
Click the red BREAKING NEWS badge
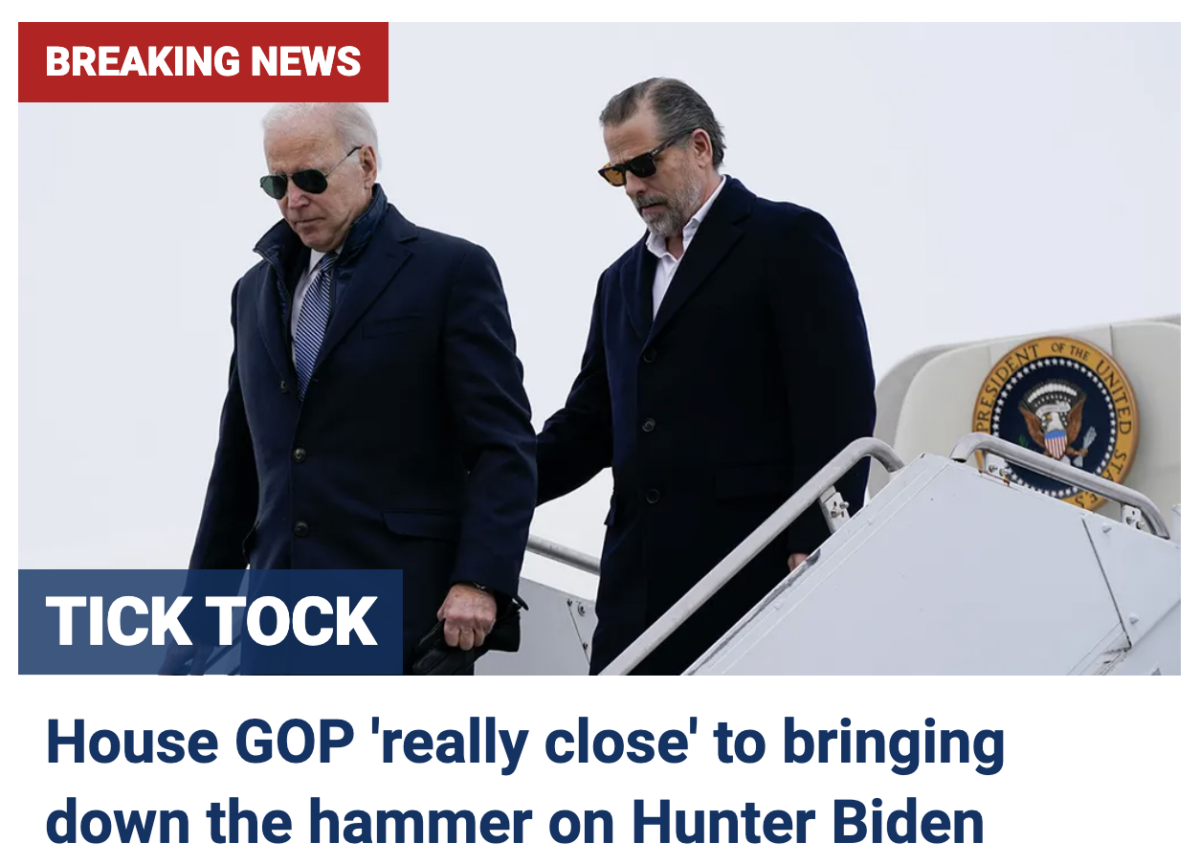[x=203, y=62]
